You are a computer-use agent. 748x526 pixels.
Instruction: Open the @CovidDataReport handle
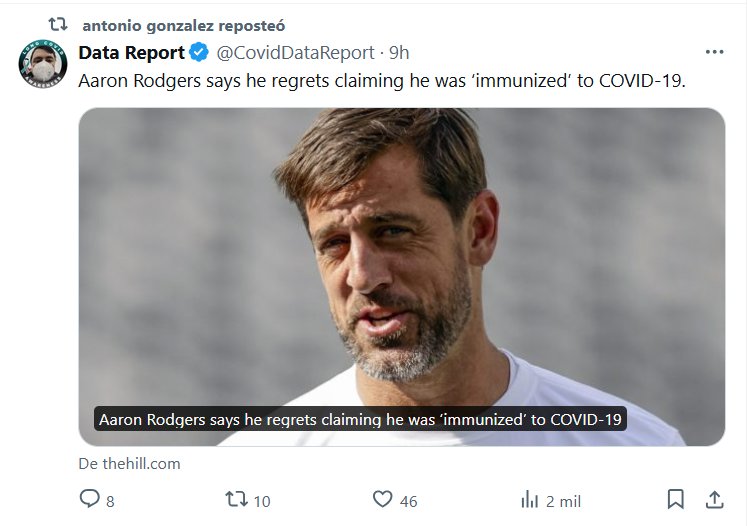point(295,52)
